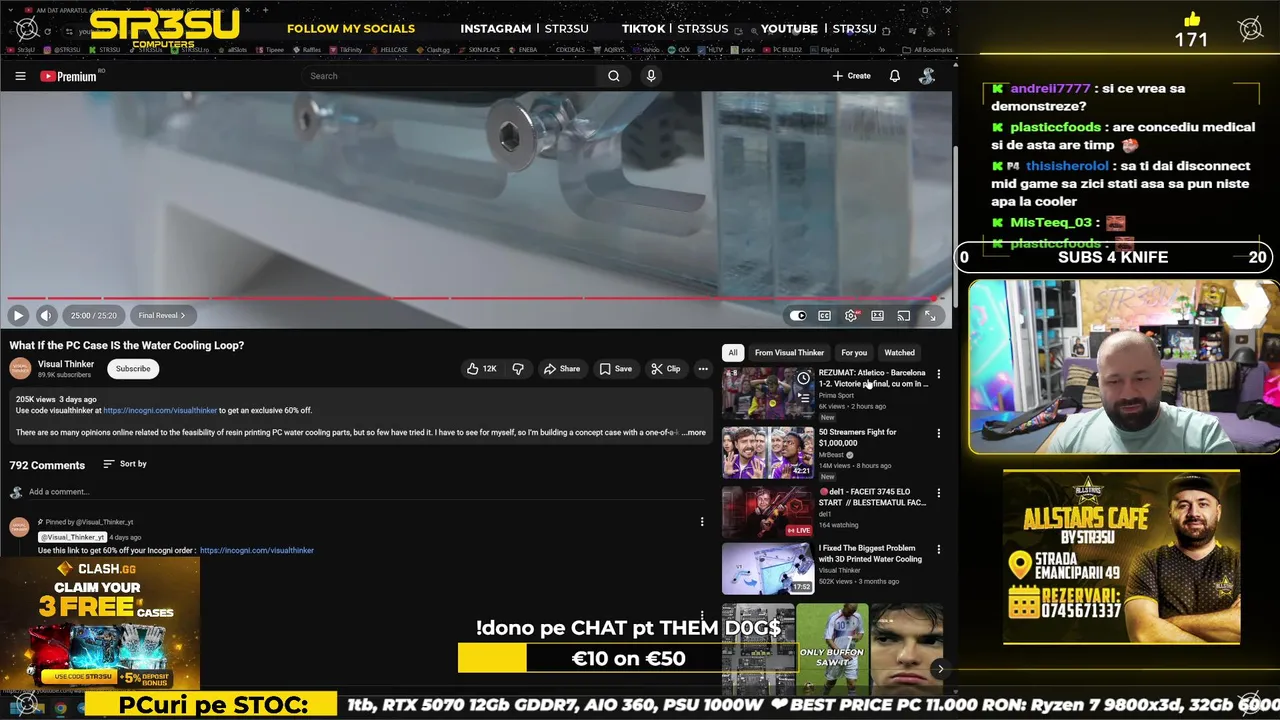Click the search magnifier button
This screenshot has height=720, width=1280.
coord(614,76)
